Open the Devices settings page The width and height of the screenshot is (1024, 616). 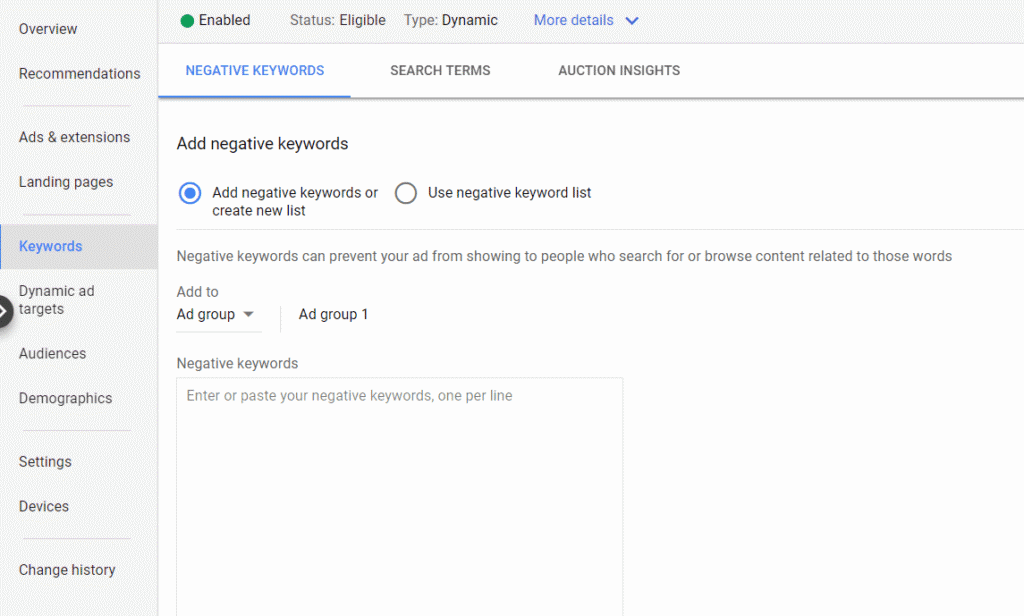(43, 506)
